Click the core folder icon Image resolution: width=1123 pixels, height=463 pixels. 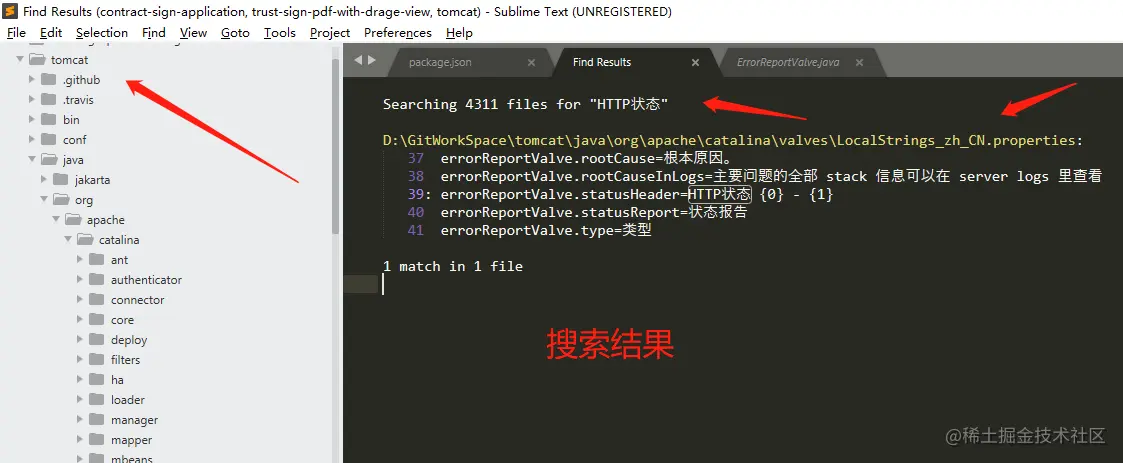pyautogui.click(x=97, y=320)
